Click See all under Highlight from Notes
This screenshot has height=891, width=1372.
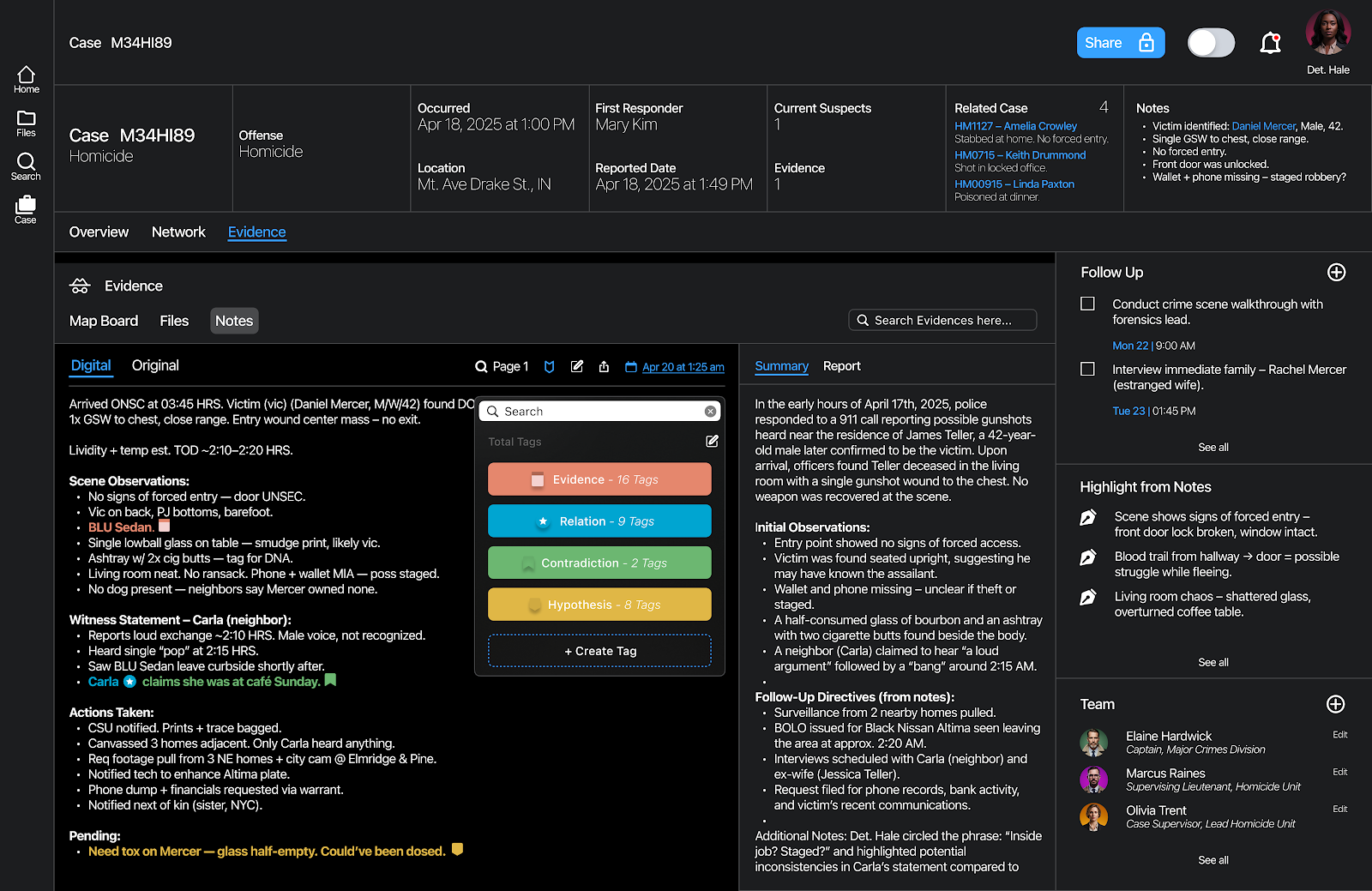[1213, 663]
